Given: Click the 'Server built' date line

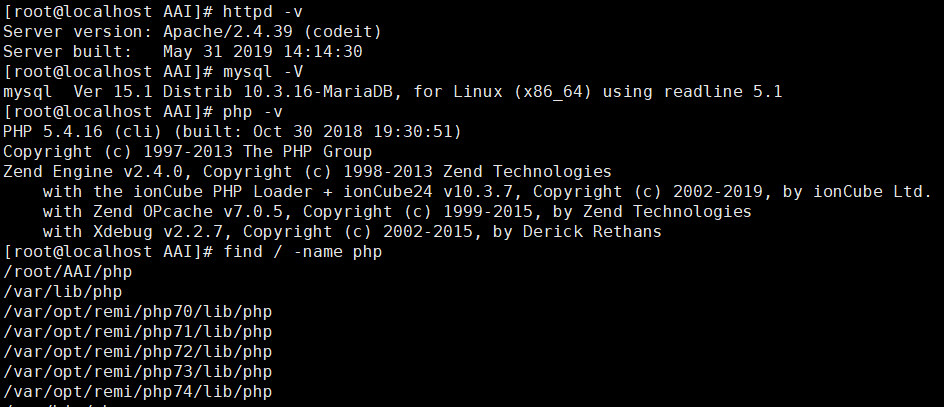Looking at the screenshot, I should 182,52.
